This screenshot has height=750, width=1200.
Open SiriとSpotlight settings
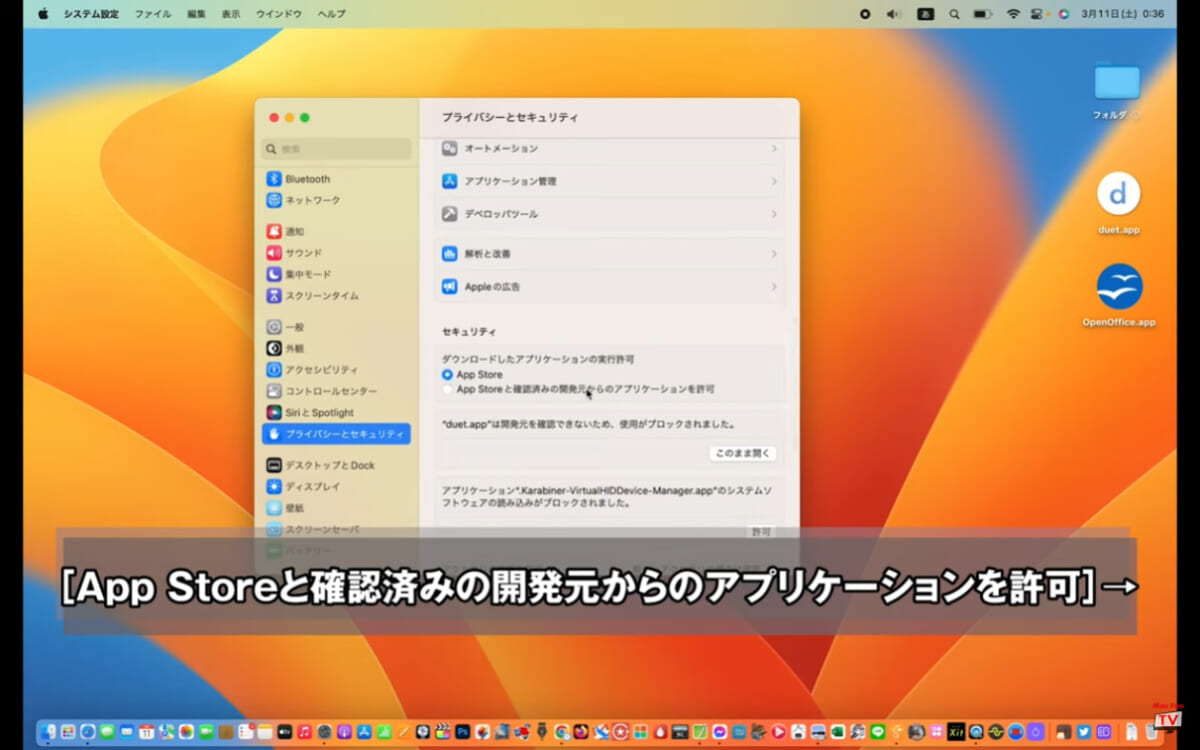[336, 413]
